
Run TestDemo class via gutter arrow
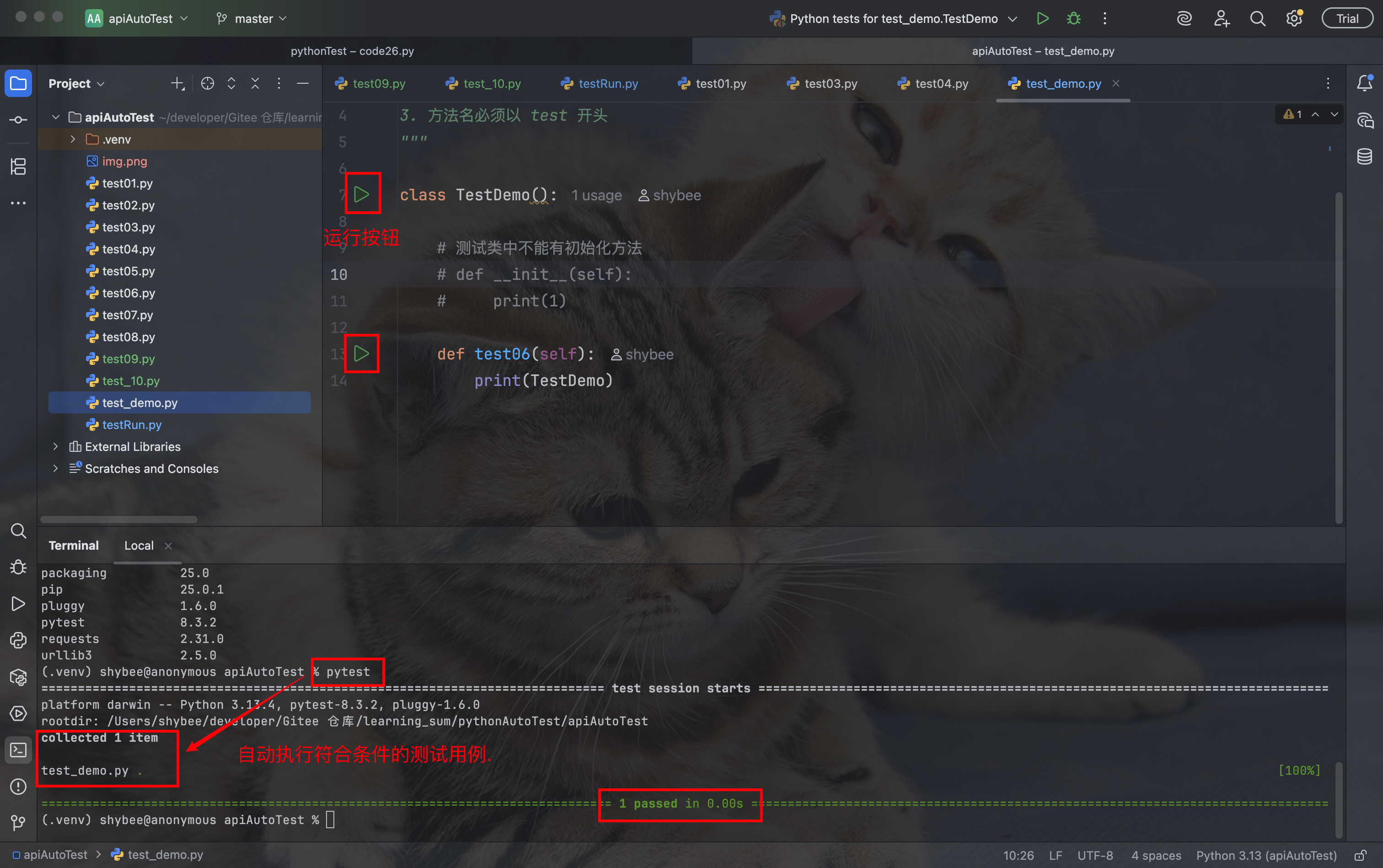[x=361, y=195]
